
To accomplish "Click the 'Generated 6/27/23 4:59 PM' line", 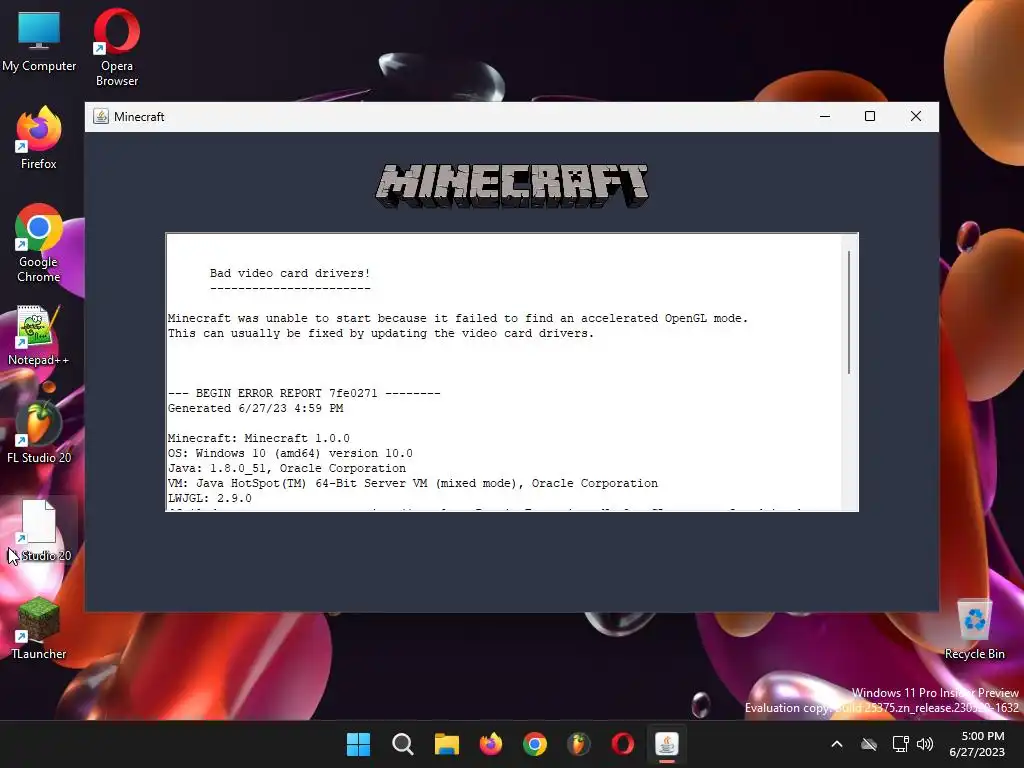I will [255, 408].
